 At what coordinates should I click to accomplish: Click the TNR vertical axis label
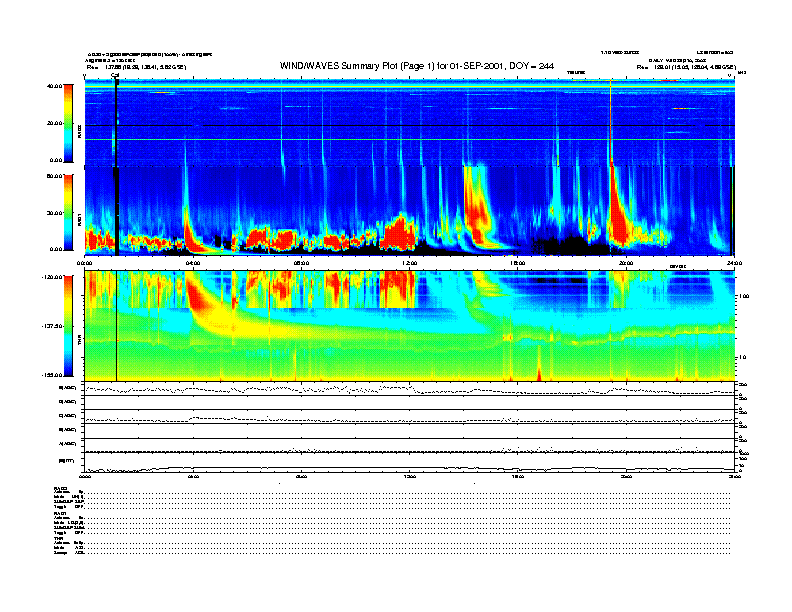point(79,342)
